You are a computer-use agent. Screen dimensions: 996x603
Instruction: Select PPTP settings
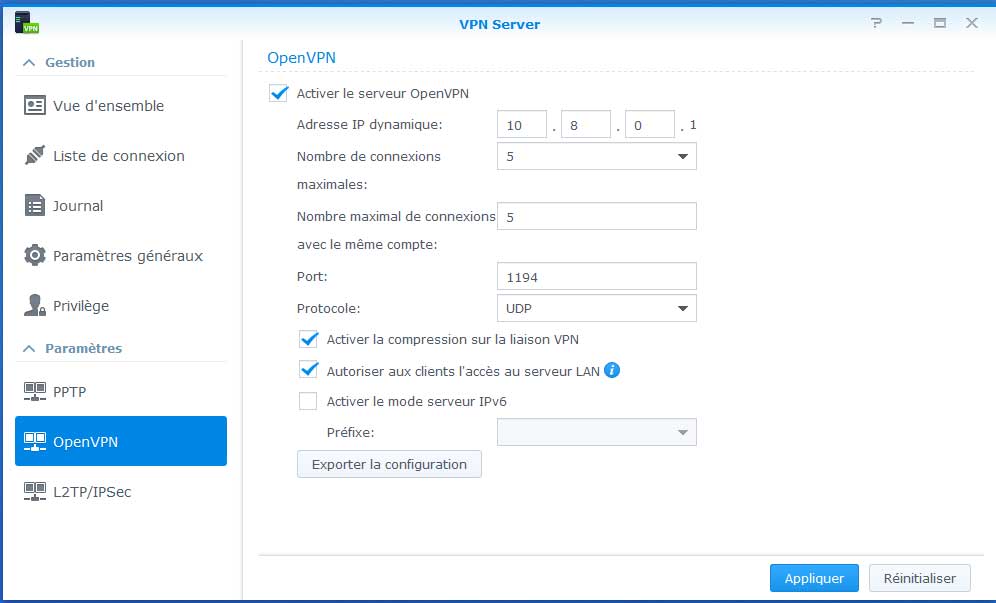click(121, 391)
